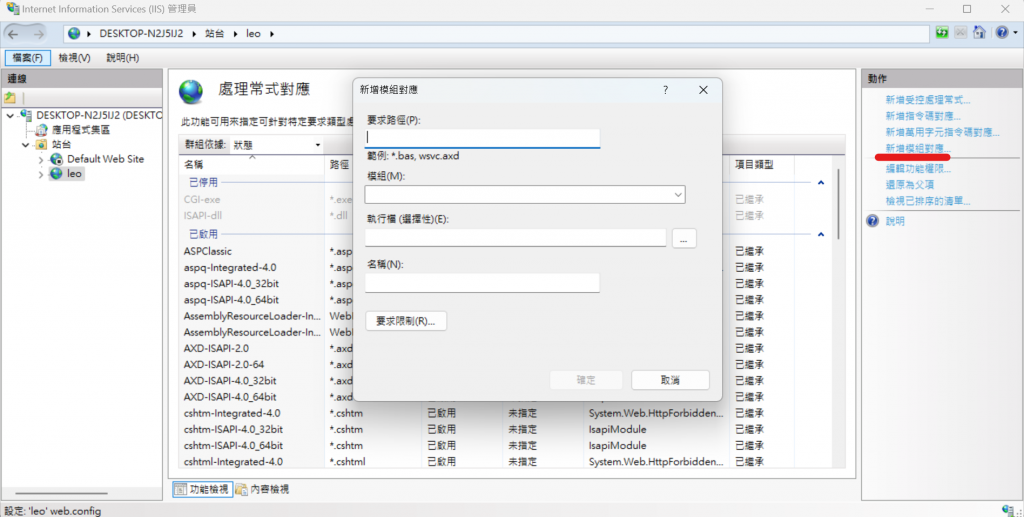
Task: Open the 群組依據 dropdown
Action: click(x=276, y=145)
